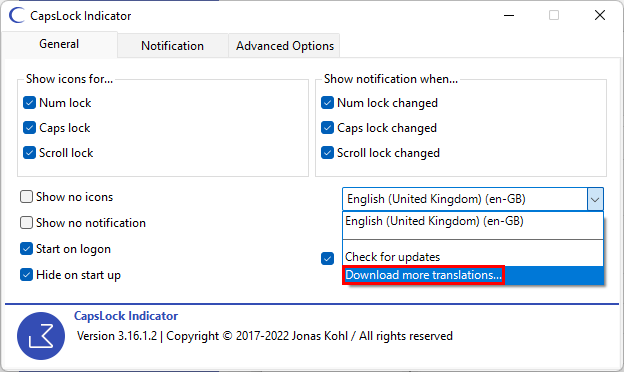Viewport: 624px width, 372px height.
Task: Collapse the language dropdown arrow
Action: [x=595, y=199]
